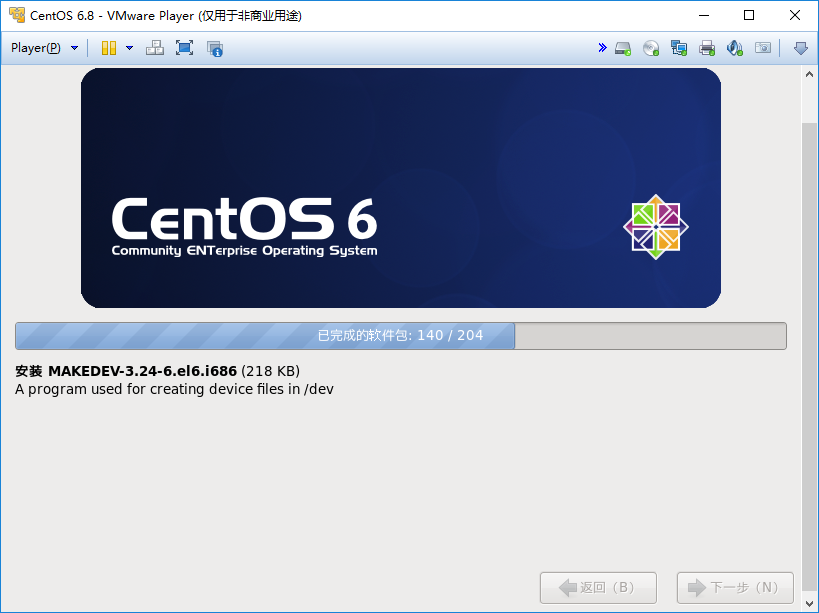Pause the virtual machine with the yellow pause icon

tap(109, 48)
